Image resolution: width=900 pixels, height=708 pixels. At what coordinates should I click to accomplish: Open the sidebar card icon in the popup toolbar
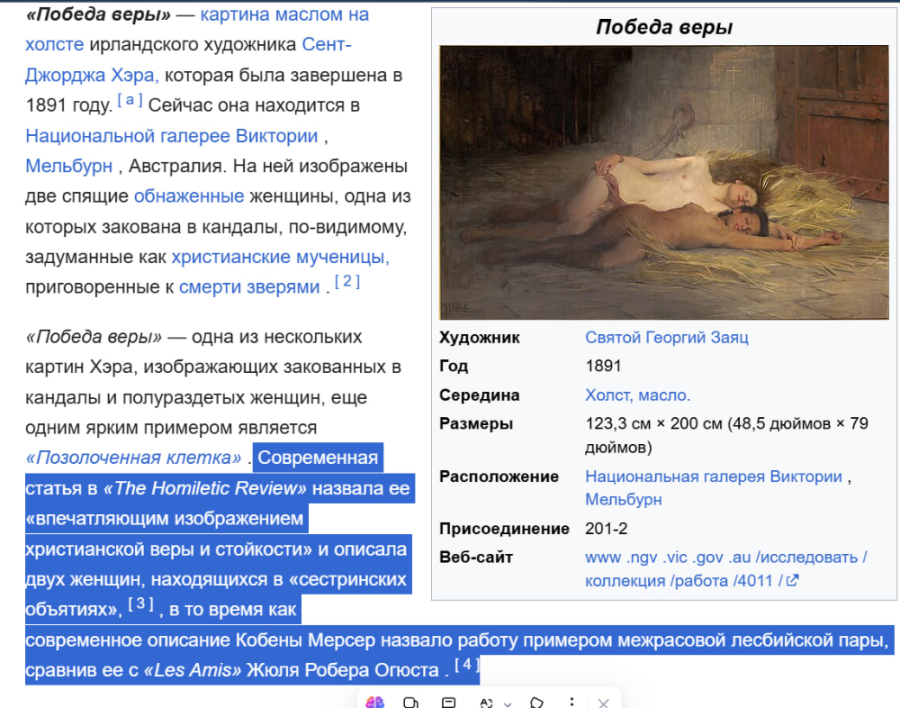tap(446, 702)
